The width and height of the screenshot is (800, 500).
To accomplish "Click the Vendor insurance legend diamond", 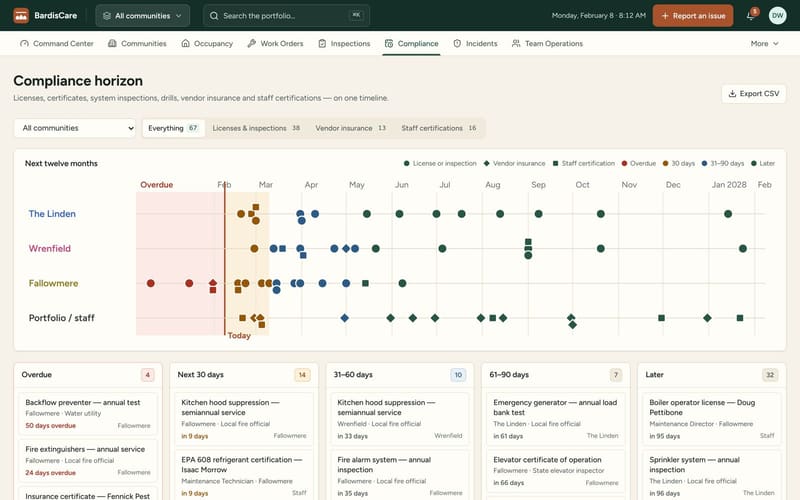I will click(487, 164).
